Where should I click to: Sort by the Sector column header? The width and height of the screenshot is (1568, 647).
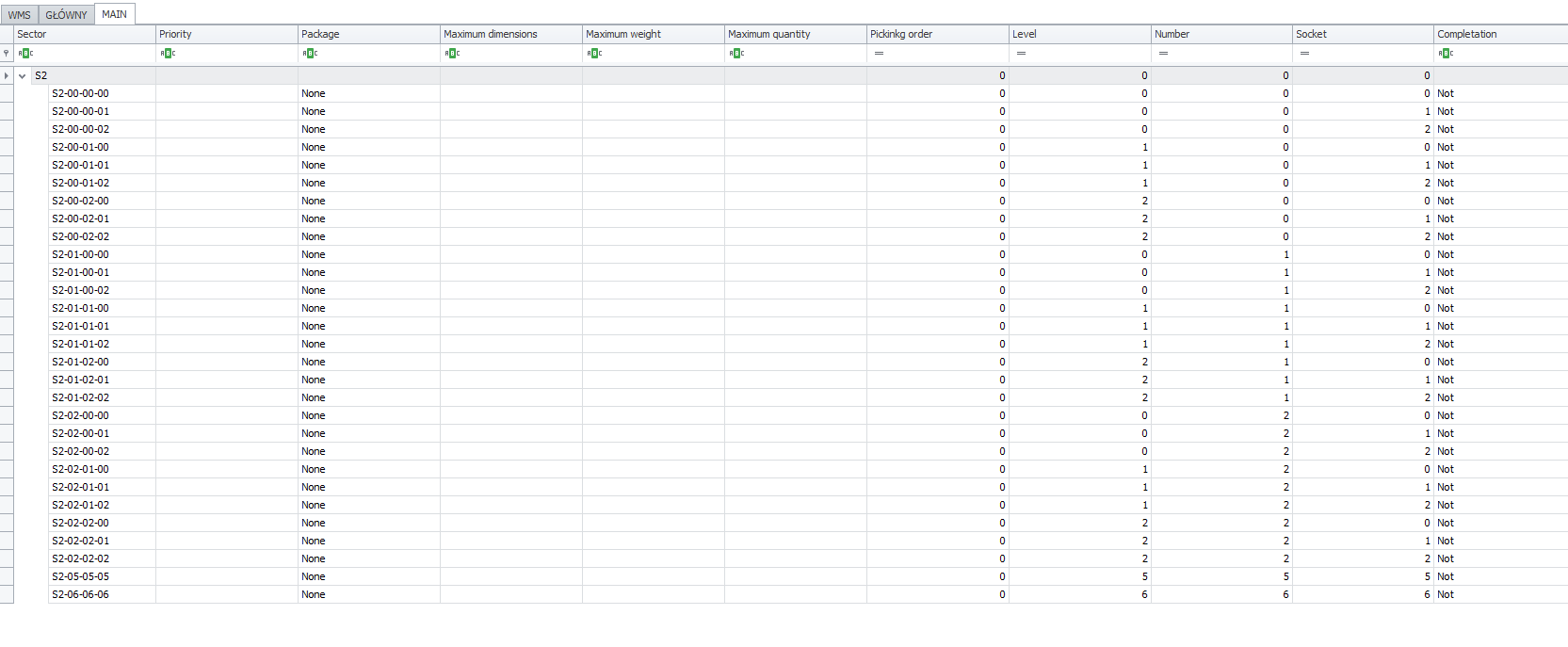pyautogui.click(x=85, y=34)
